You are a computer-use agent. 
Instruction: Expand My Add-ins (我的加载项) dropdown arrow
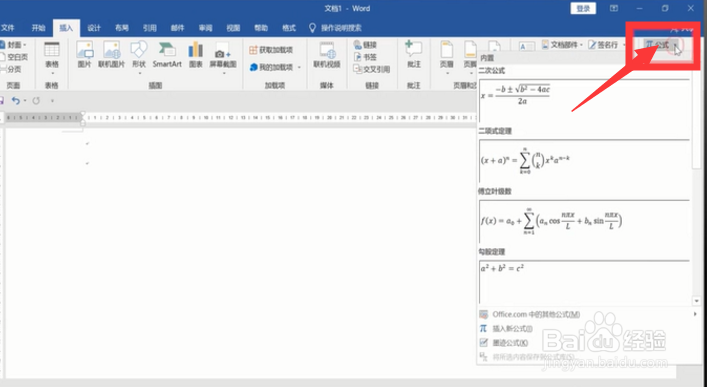click(x=299, y=67)
